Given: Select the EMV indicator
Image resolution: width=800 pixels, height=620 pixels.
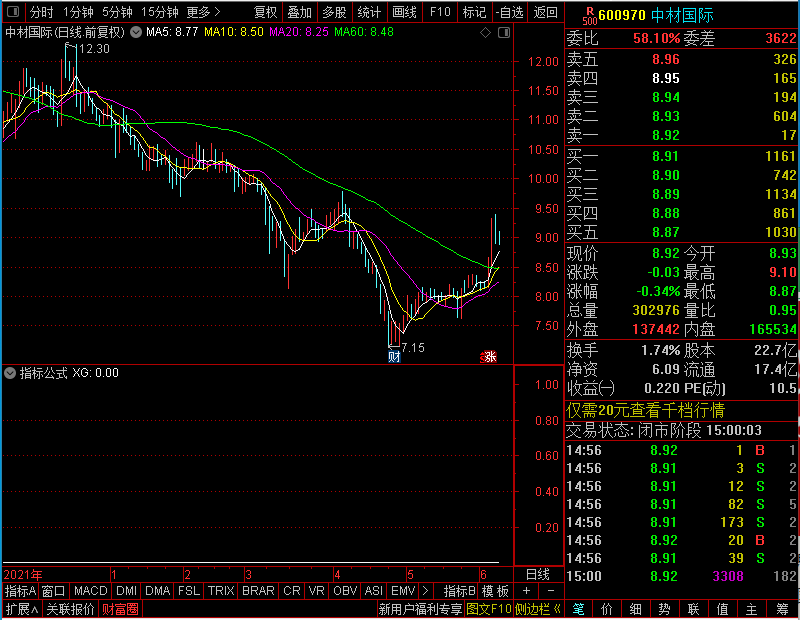Looking at the screenshot, I should click(x=403, y=591).
